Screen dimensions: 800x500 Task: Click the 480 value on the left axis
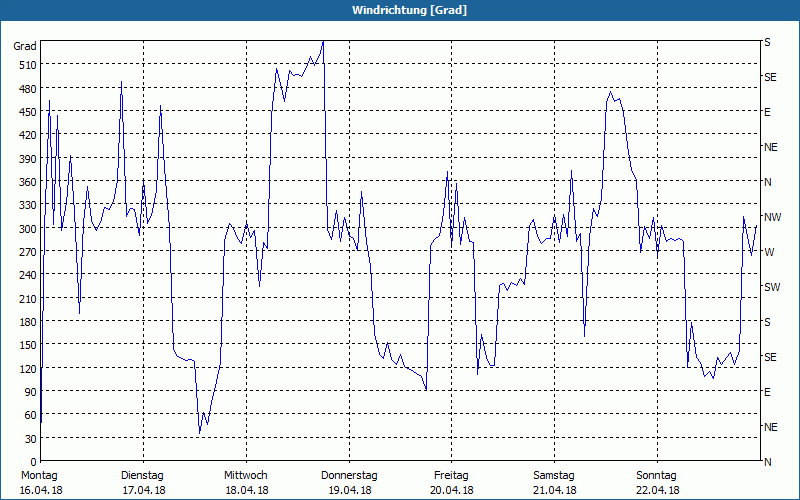[28, 89]
